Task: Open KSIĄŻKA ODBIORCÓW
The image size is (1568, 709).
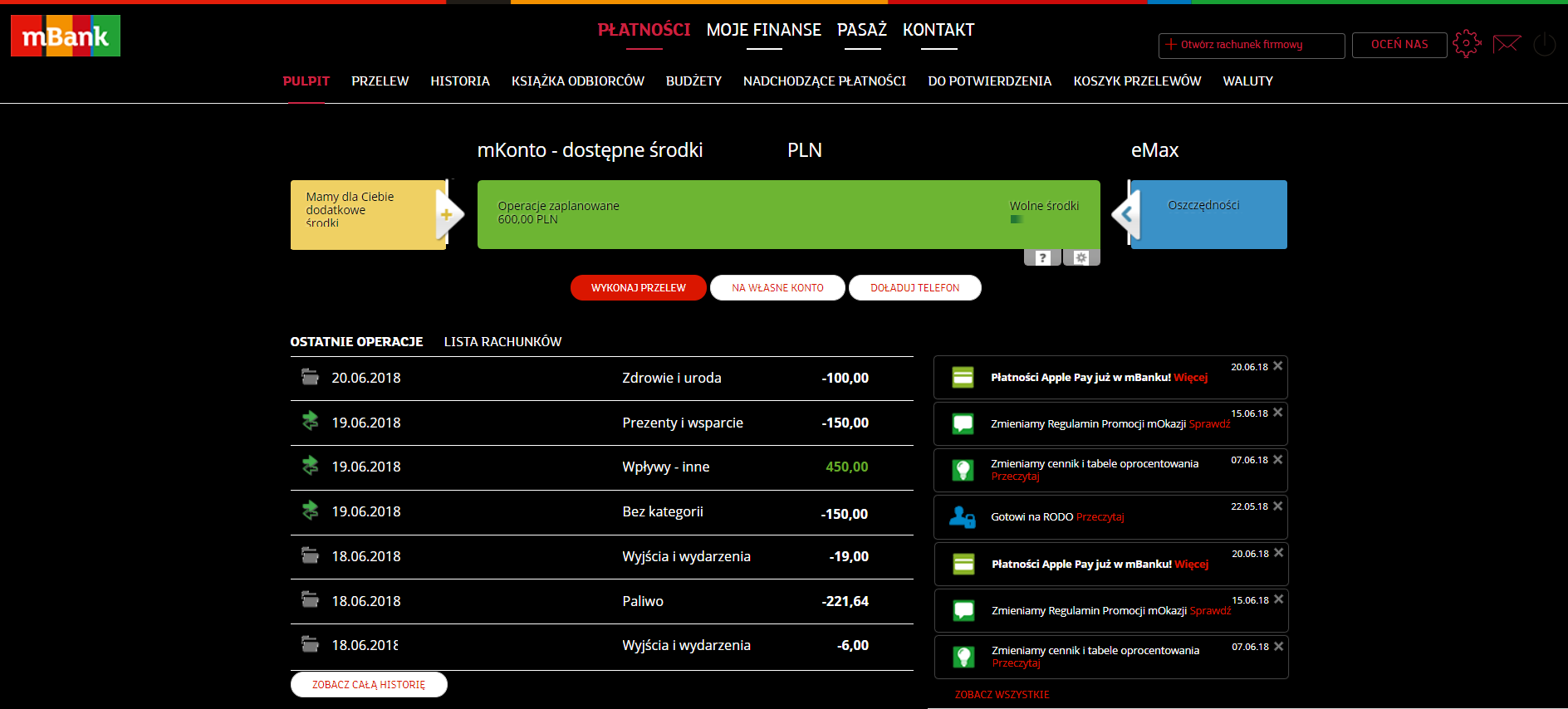Action: pyautogui.click(x=578, y=81)
